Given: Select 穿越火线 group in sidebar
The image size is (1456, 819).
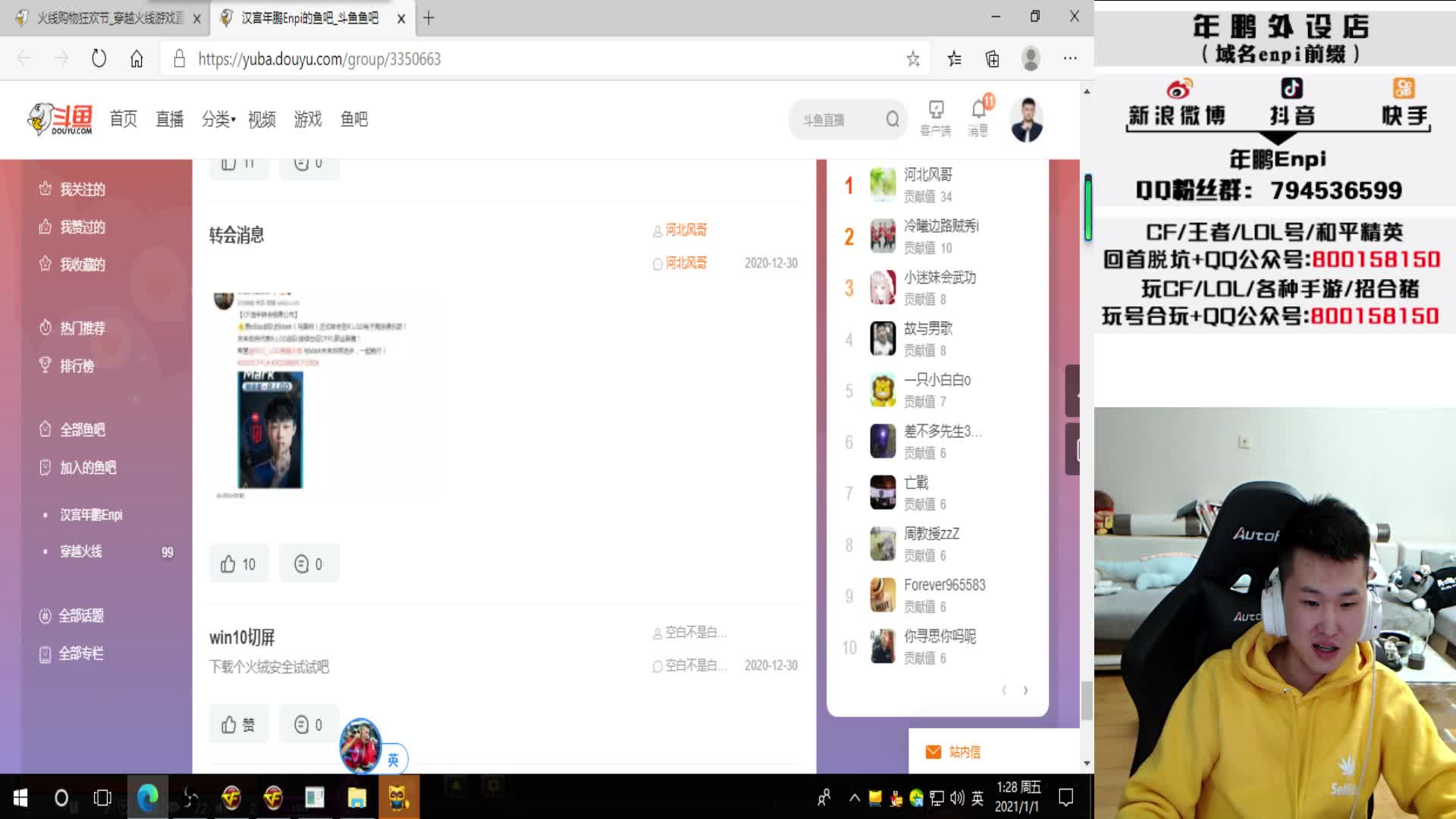Looking at the screenshot, I should [81, 551].
